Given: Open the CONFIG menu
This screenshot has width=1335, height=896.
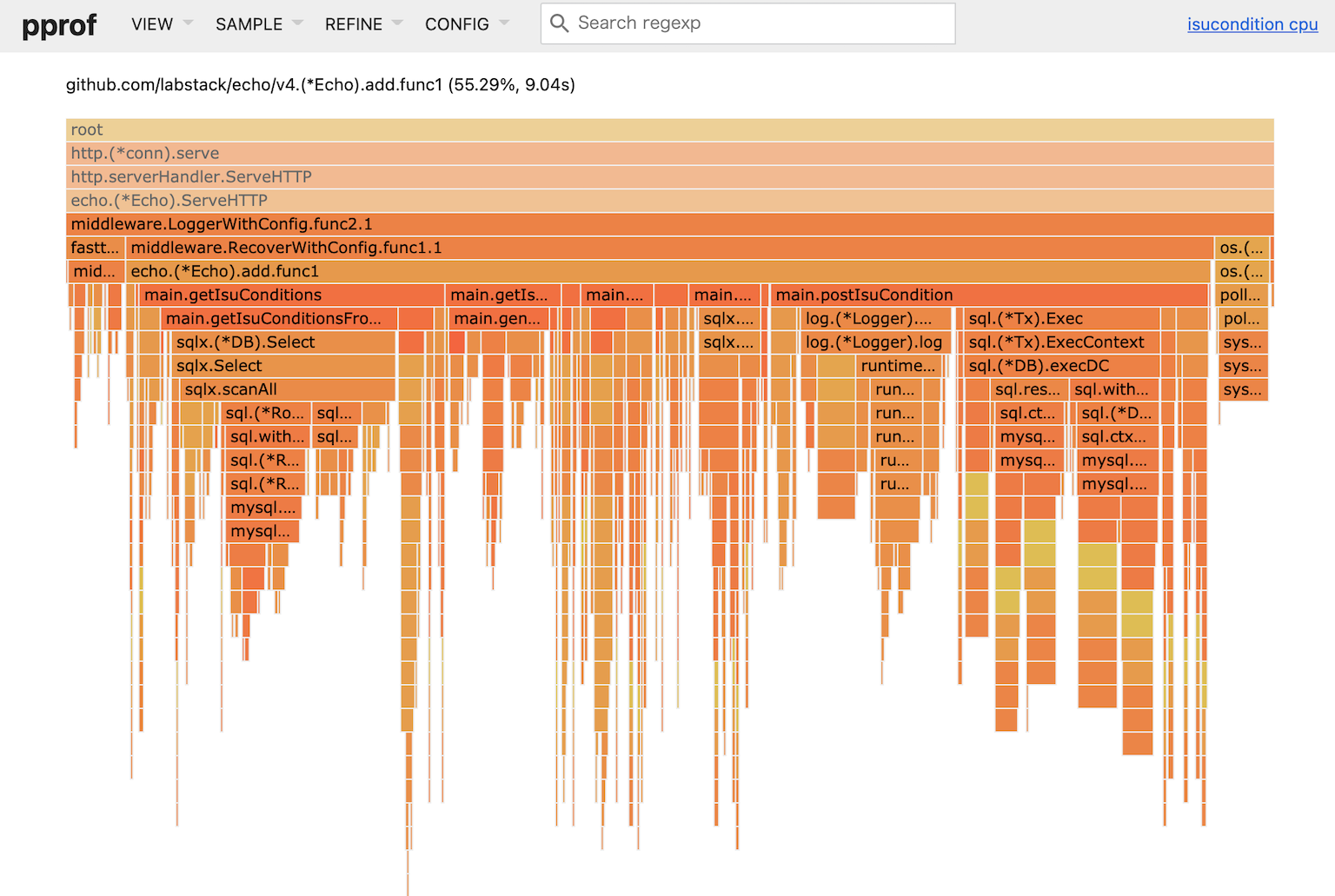Looking at the screenshot, I should (466, 24).
